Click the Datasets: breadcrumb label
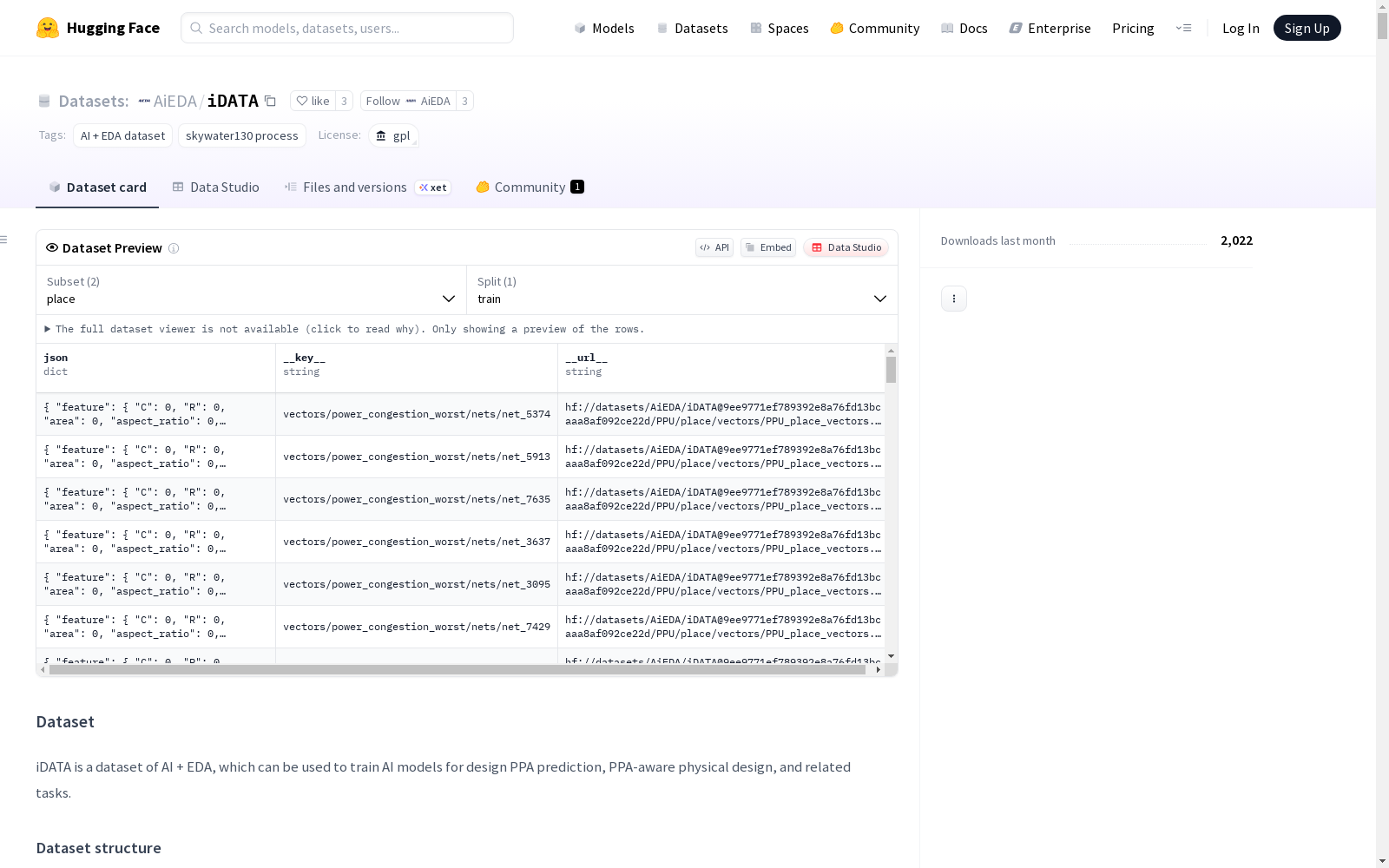Screen dimensions: 1389x868 (94, 101)
